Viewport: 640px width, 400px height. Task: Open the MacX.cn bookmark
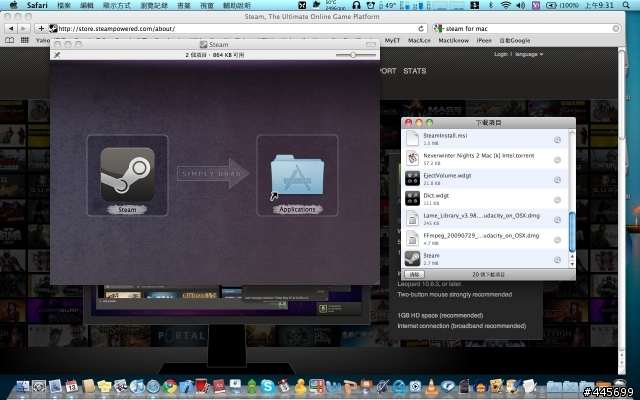(x=419, y=40)
